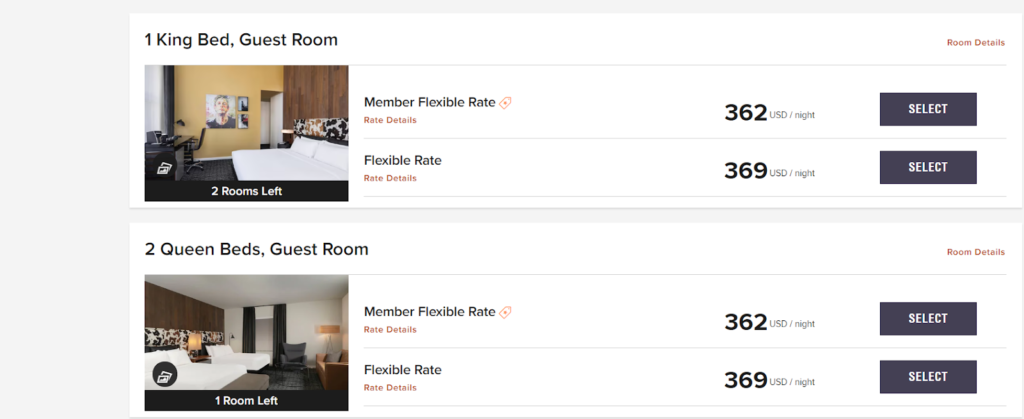Open photo gallery icon on Queen Beds room
Image resolution: width=1024 pixels, height=419 pixels.
(x=165, y=375)
